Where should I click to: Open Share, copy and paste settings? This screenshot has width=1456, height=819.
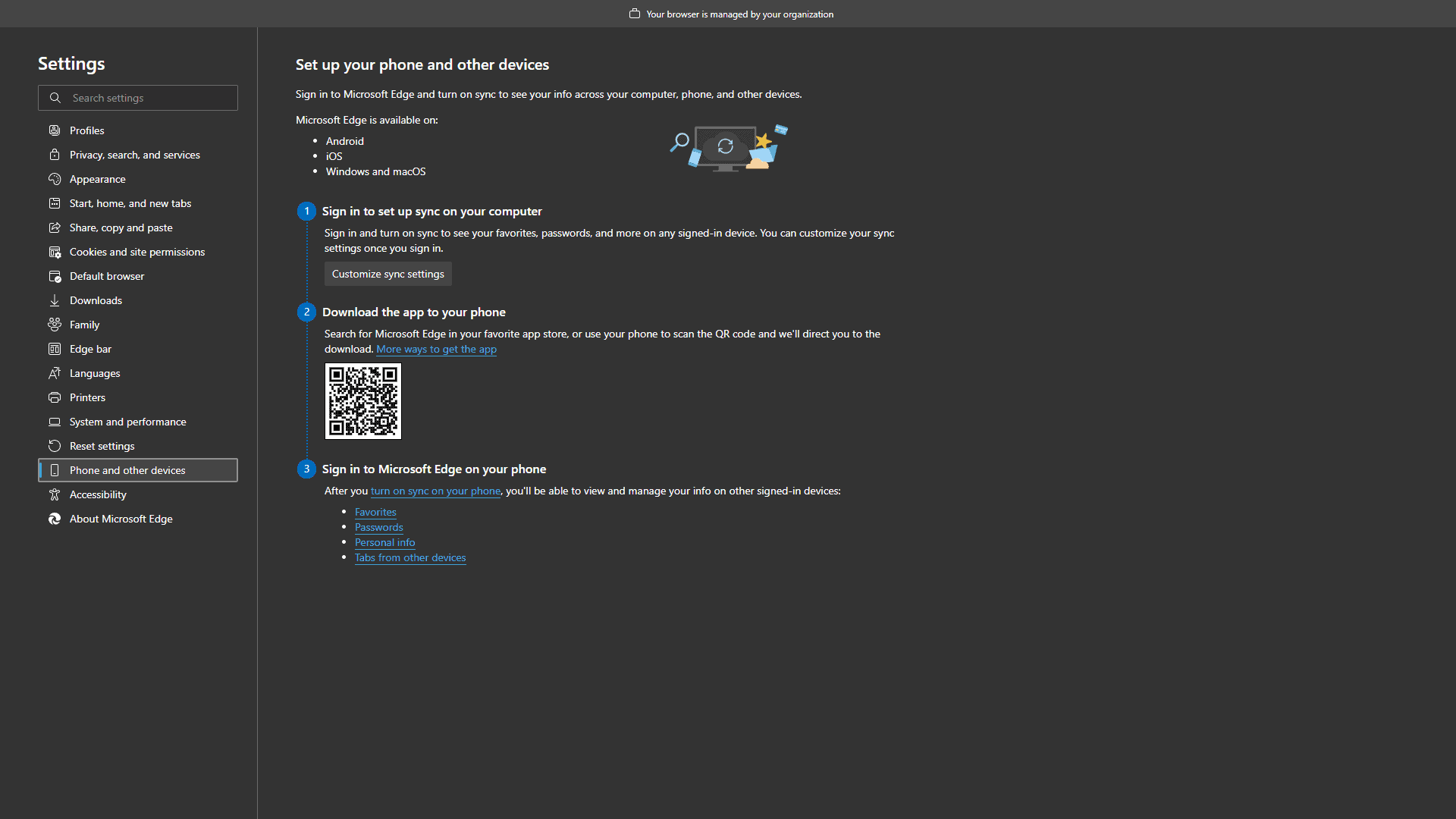point(138,227)
